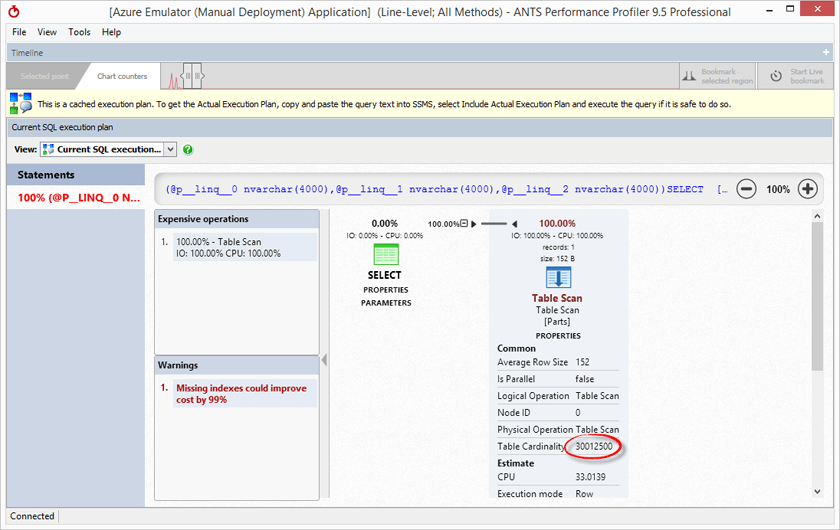840x530 pixels.
Task: Click the Is Parallel property row
Action: [x=558, y=379]
